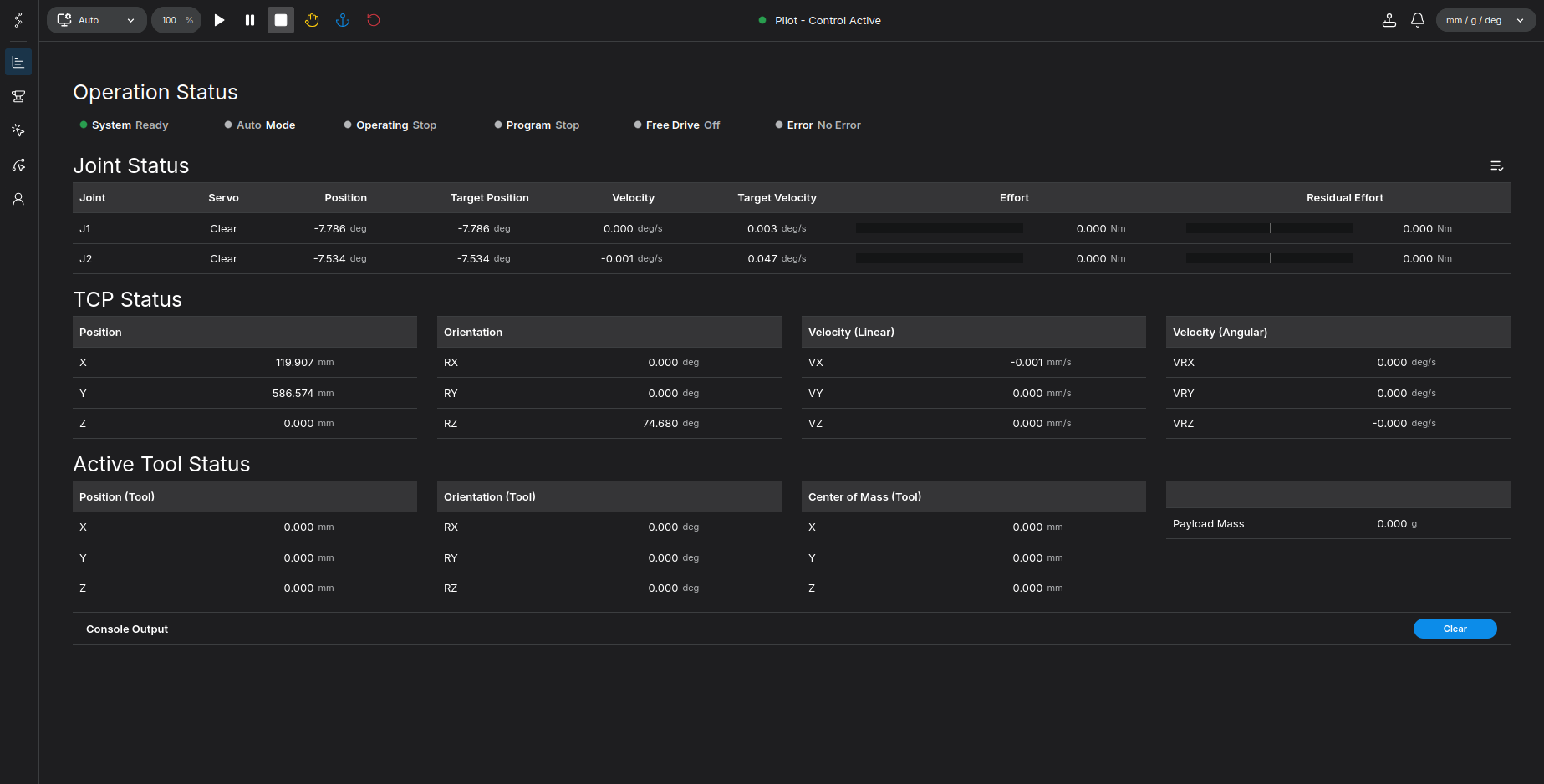Start the program with the play button
The height and width of the screenshot is (784, 1544).
[x=219, y=20]
